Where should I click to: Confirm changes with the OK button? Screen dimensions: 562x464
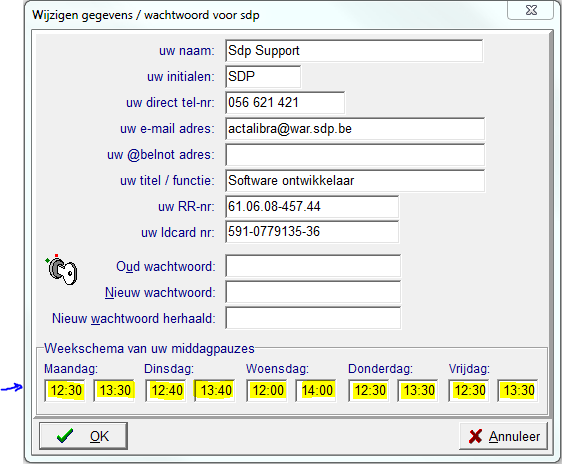coord(83,436)
